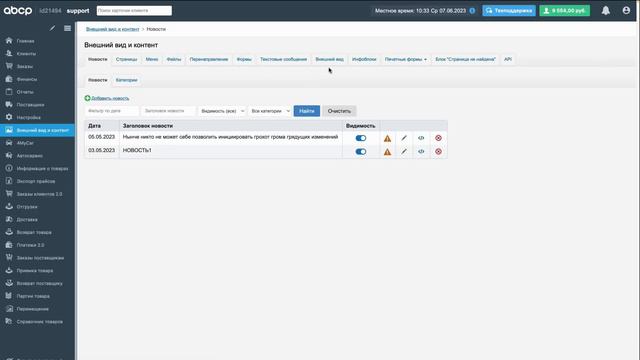Open user account profile icon
The height and width of the screenshot is (360, 640).
(626, 11)
